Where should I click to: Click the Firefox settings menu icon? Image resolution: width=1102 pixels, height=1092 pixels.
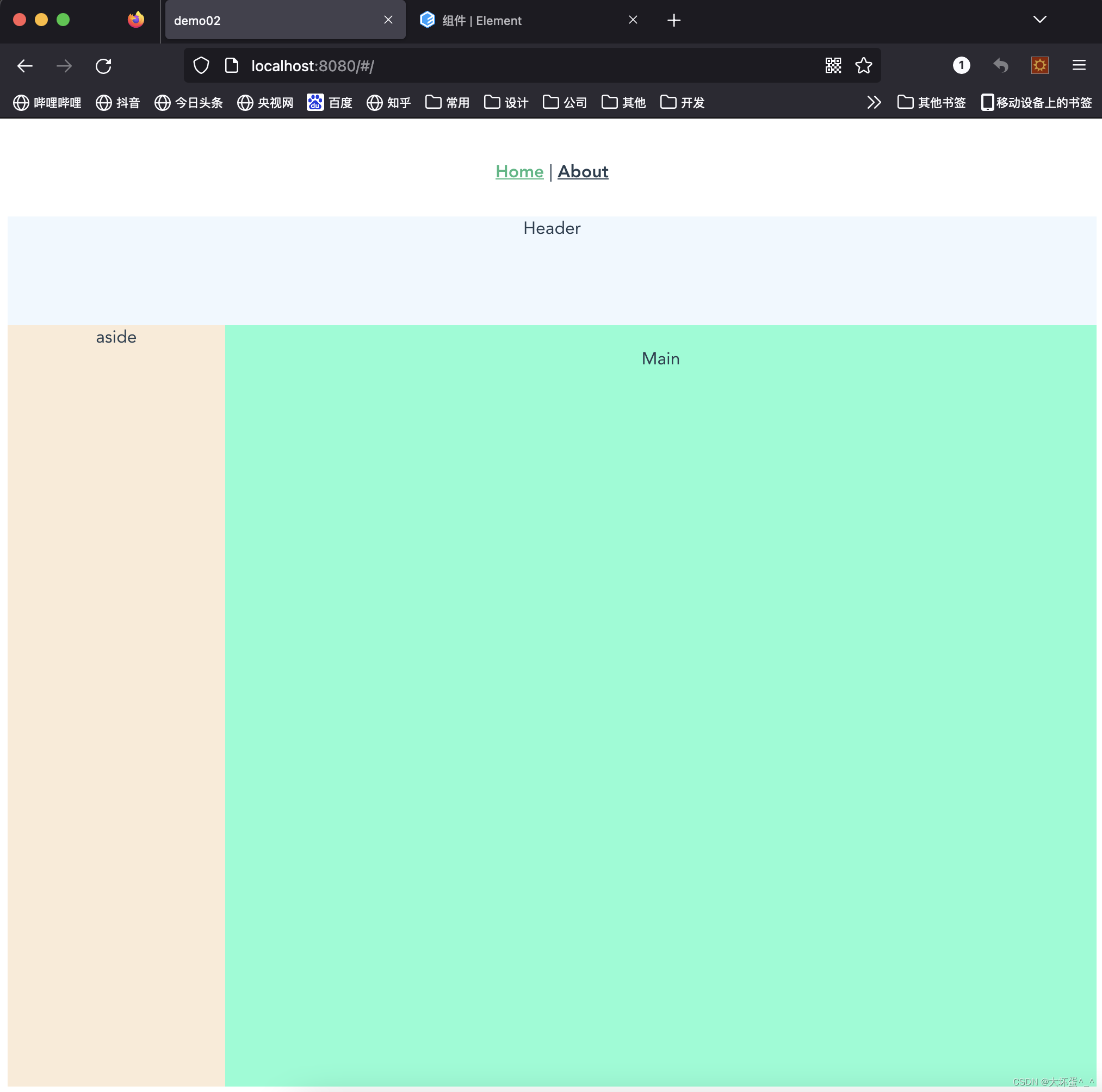(1079, 65)
